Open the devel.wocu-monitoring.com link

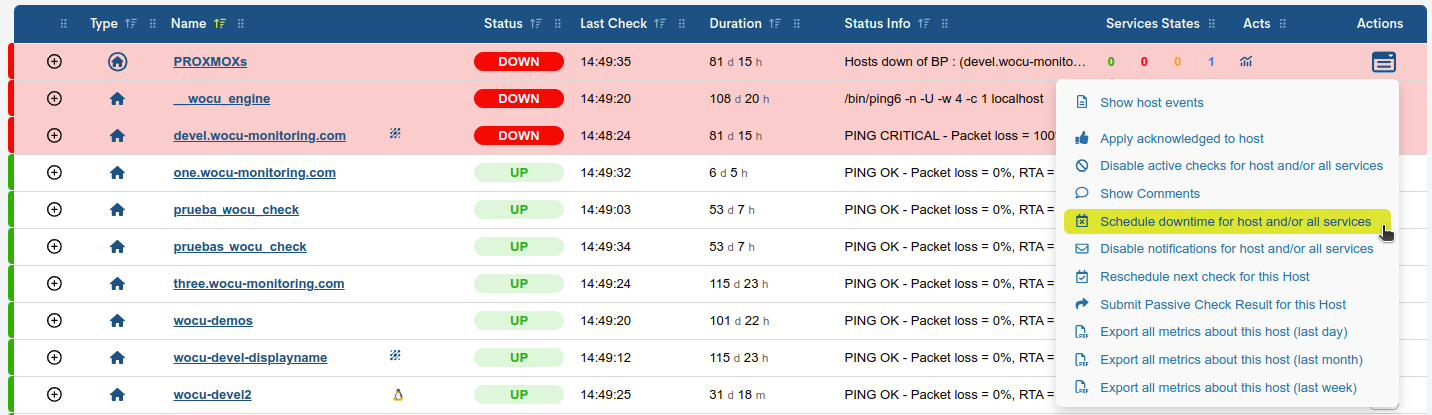260,136
